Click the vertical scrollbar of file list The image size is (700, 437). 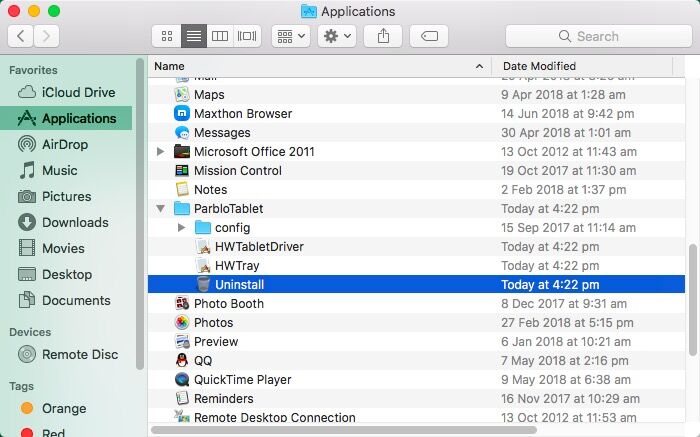click(692, 300)
